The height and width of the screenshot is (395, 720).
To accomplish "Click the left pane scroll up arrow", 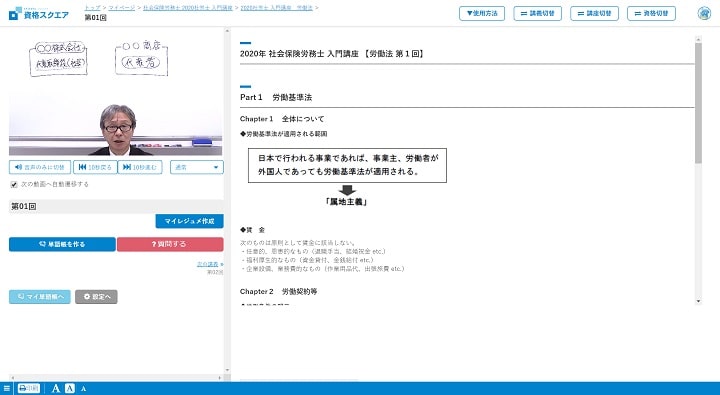I will (x=227, y=32).
